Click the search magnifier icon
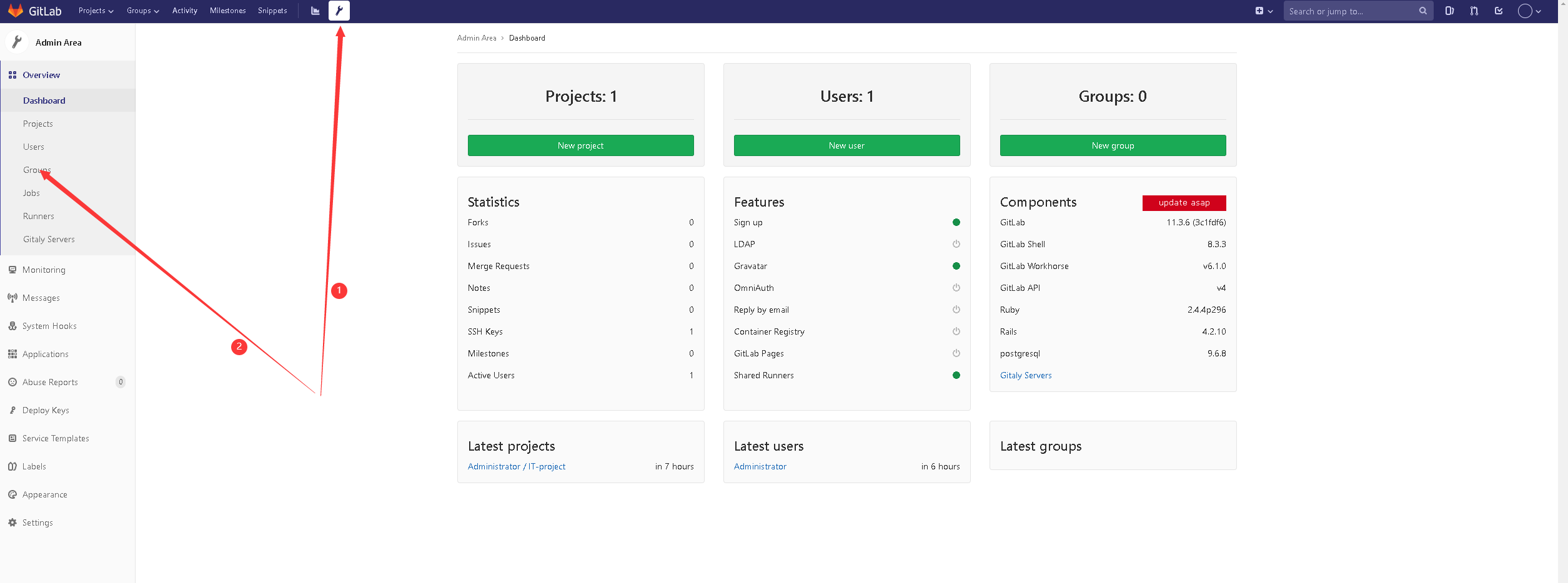1568x583 pixels. pyautogui.click(x=1423, y=11)
